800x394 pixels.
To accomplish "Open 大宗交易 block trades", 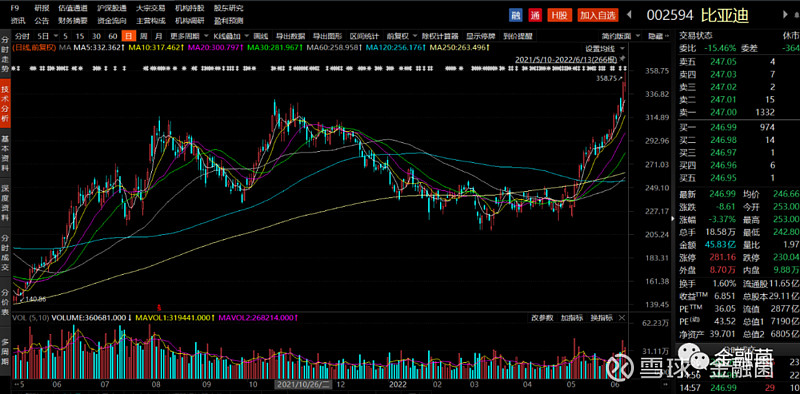I will [x=151, y=9].
